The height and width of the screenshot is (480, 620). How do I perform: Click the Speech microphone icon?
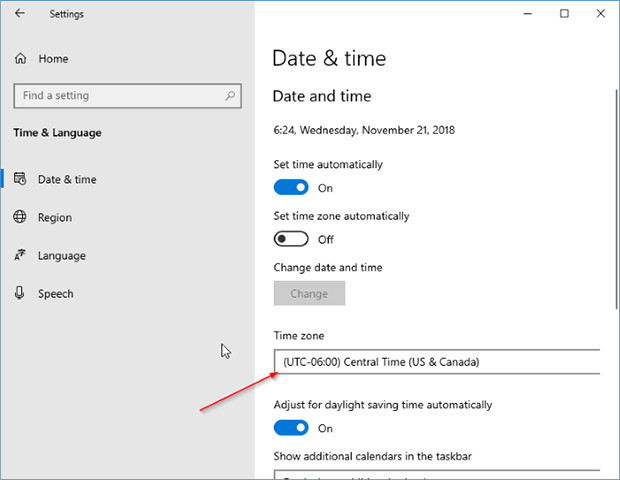[x=20, y=294]
